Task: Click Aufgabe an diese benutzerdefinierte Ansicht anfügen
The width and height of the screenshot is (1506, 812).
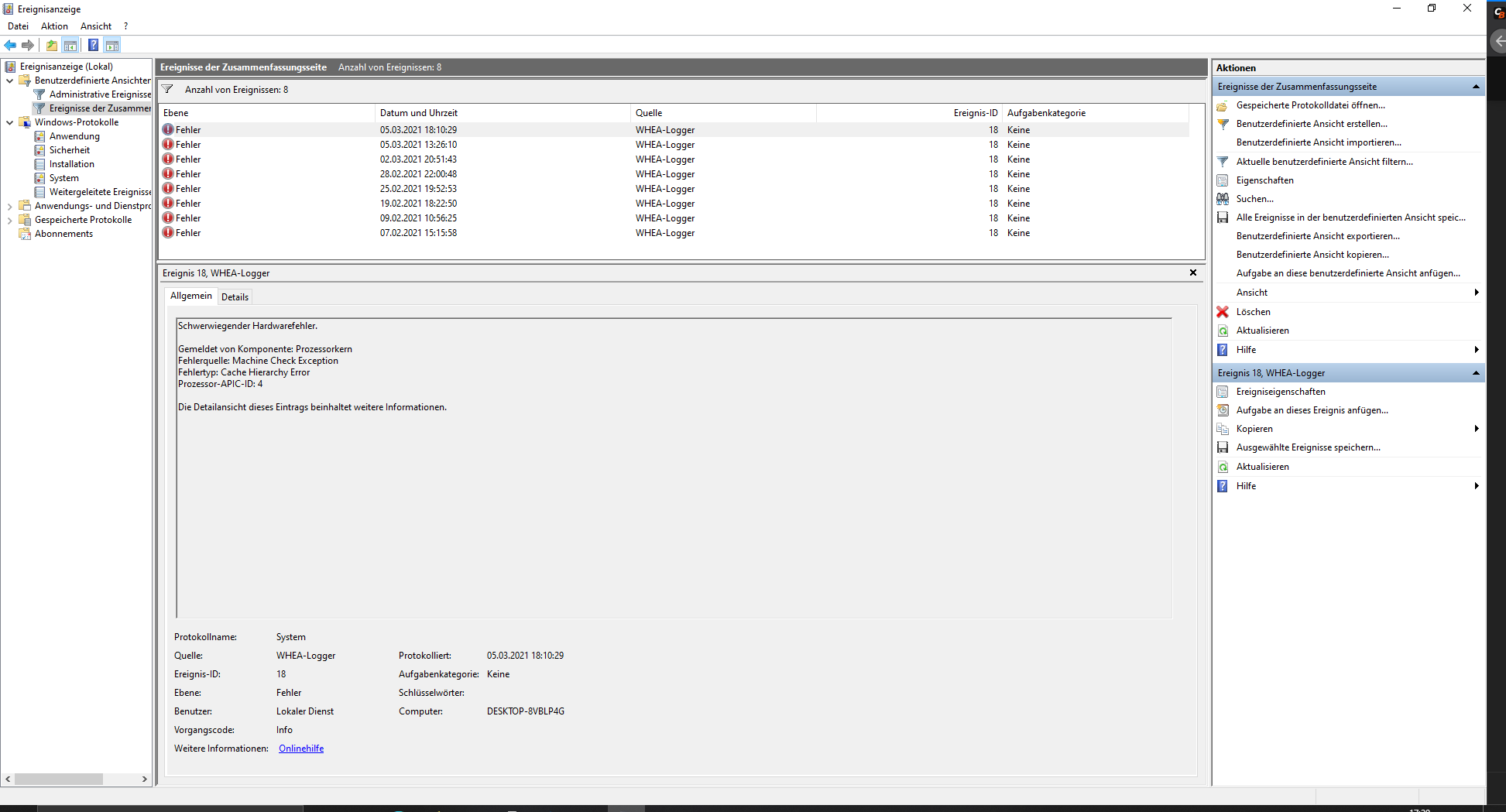Action: pyautogui.click(x=1348, y=273)
